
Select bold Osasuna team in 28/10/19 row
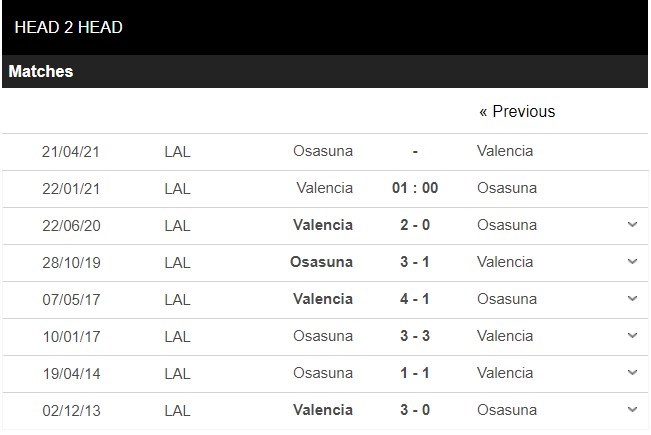(321, 262)
